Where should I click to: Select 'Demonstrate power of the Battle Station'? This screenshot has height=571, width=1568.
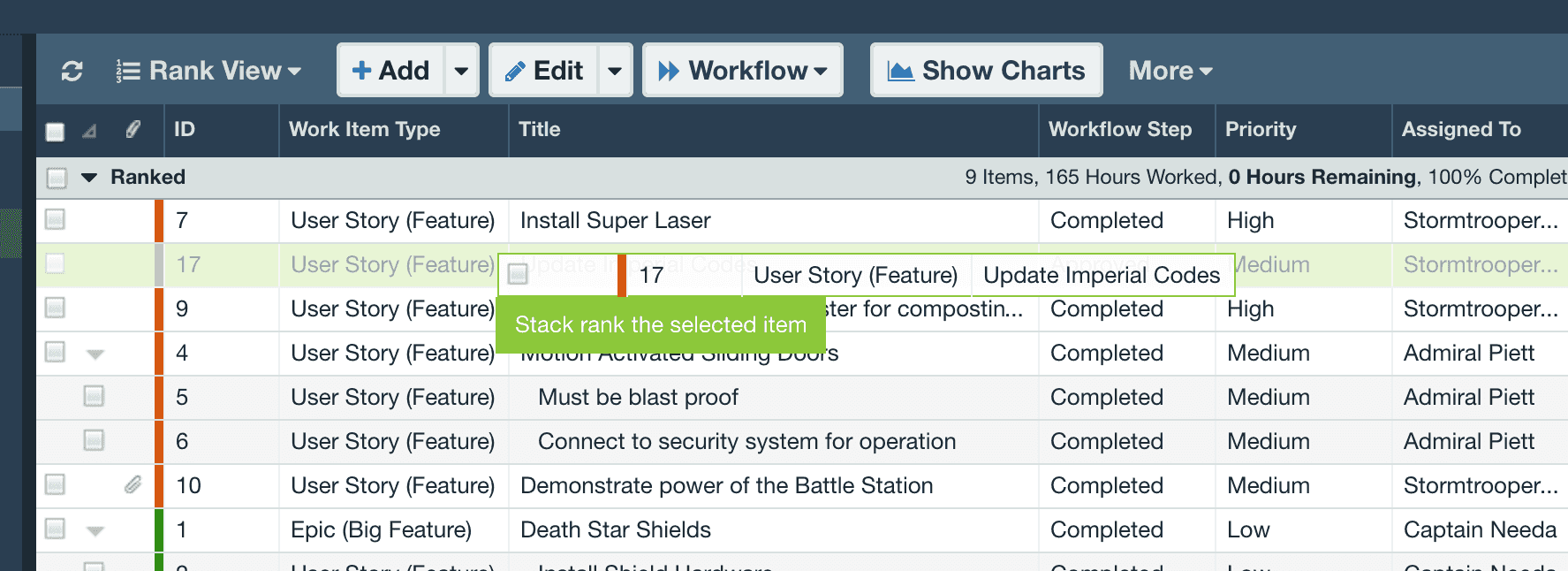click(727, 485)
